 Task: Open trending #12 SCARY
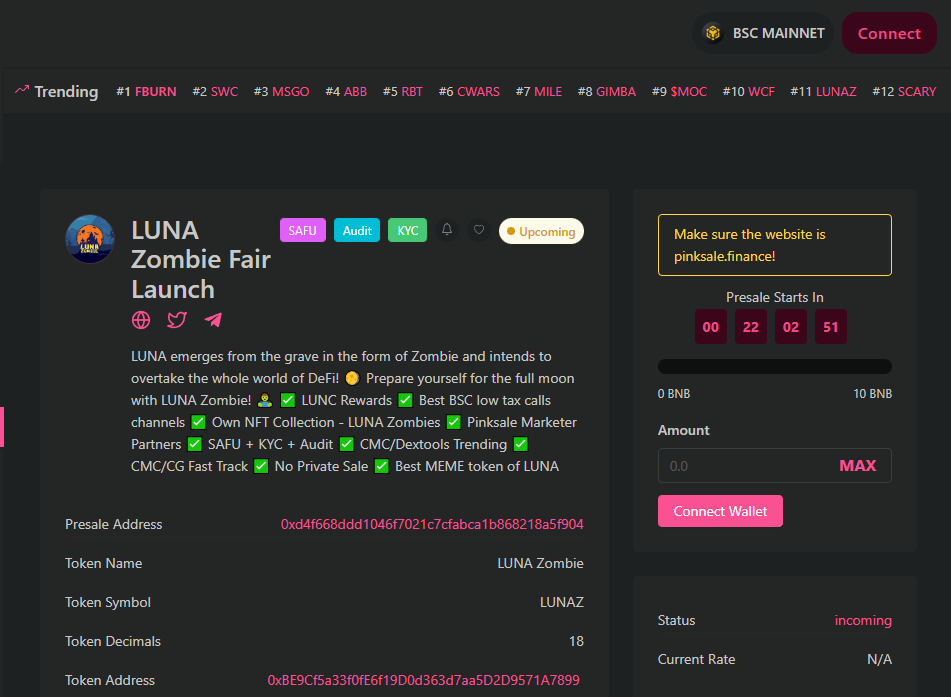pyautogui.click(x=904, y=92)
